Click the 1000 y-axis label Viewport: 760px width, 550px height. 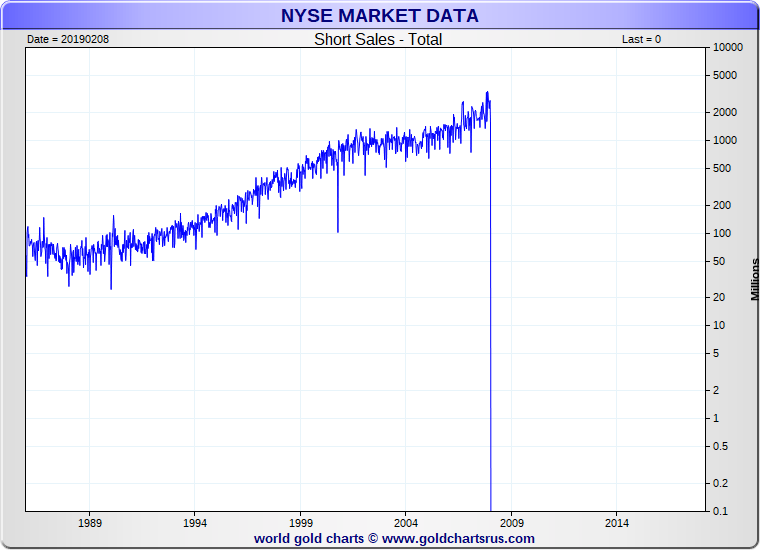725,140
